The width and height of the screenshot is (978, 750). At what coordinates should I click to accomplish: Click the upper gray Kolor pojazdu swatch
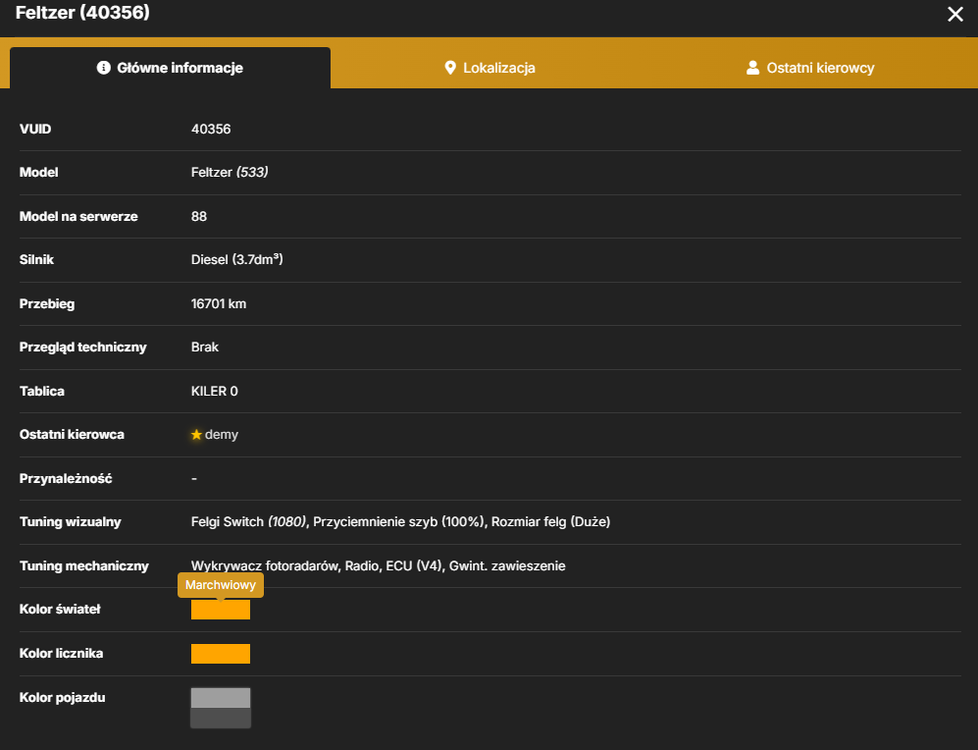[220, 698]
